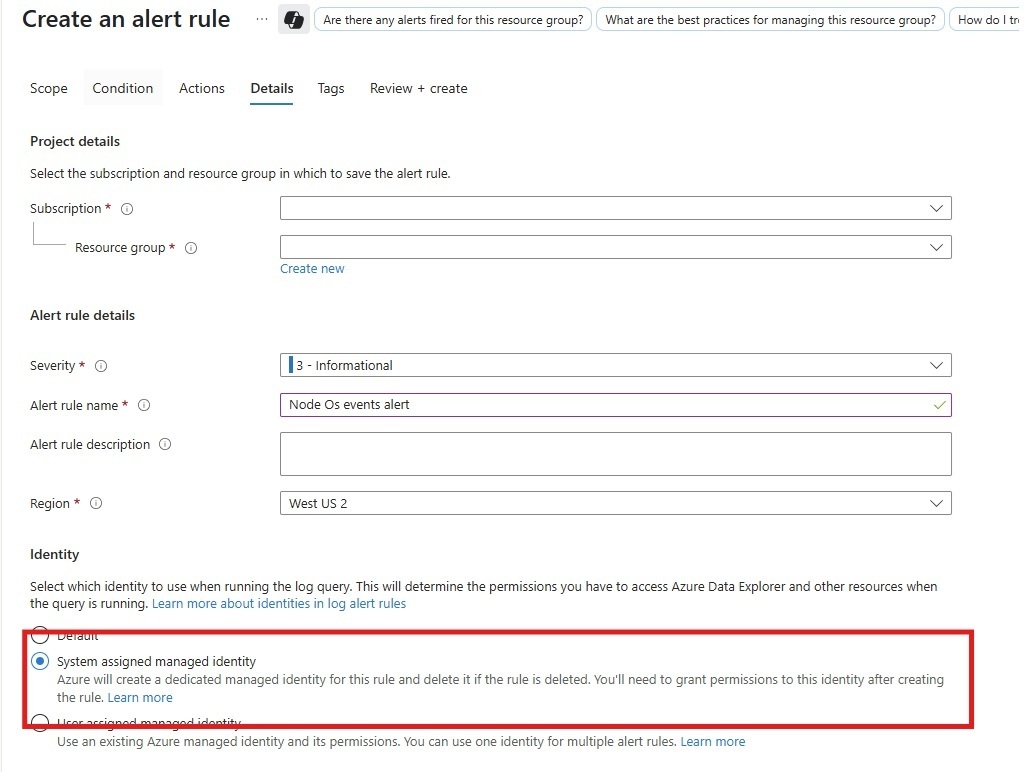Click inside the Alert rule description field
This screenshot has width=1027, height=772.
point(614,453)
